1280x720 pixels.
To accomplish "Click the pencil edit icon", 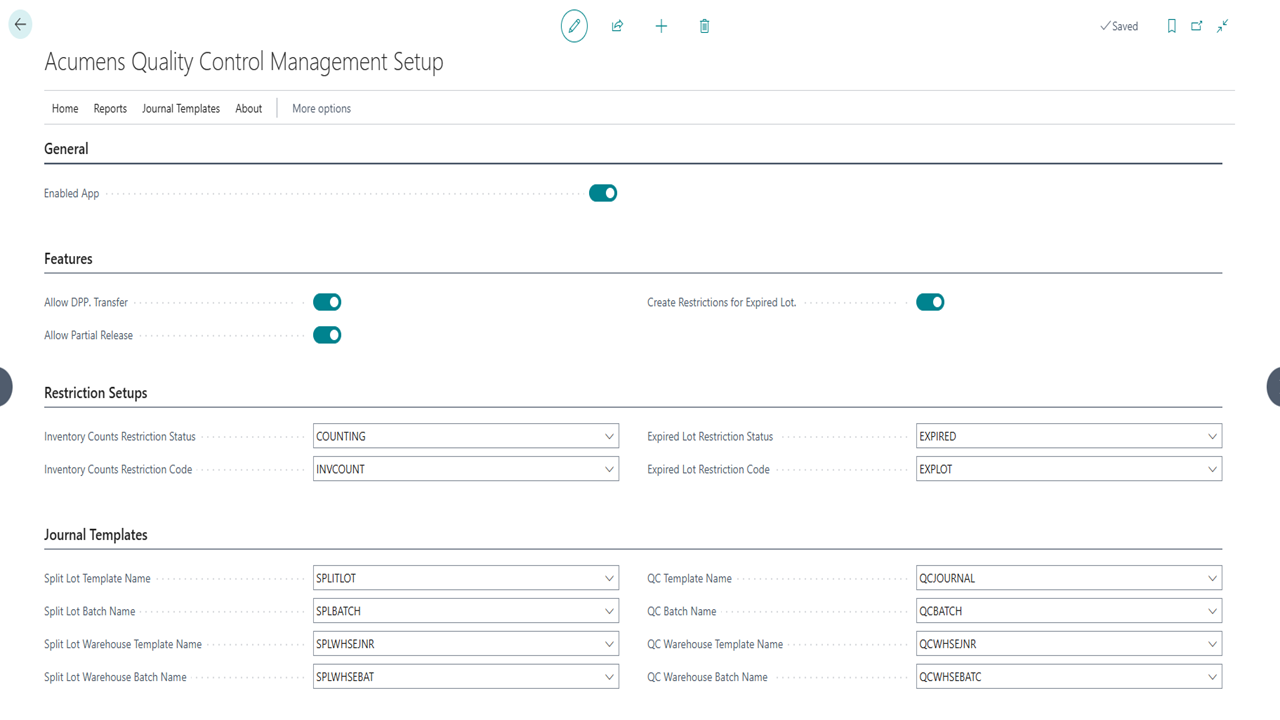I will pyautogui.click(x=574, y=26).
